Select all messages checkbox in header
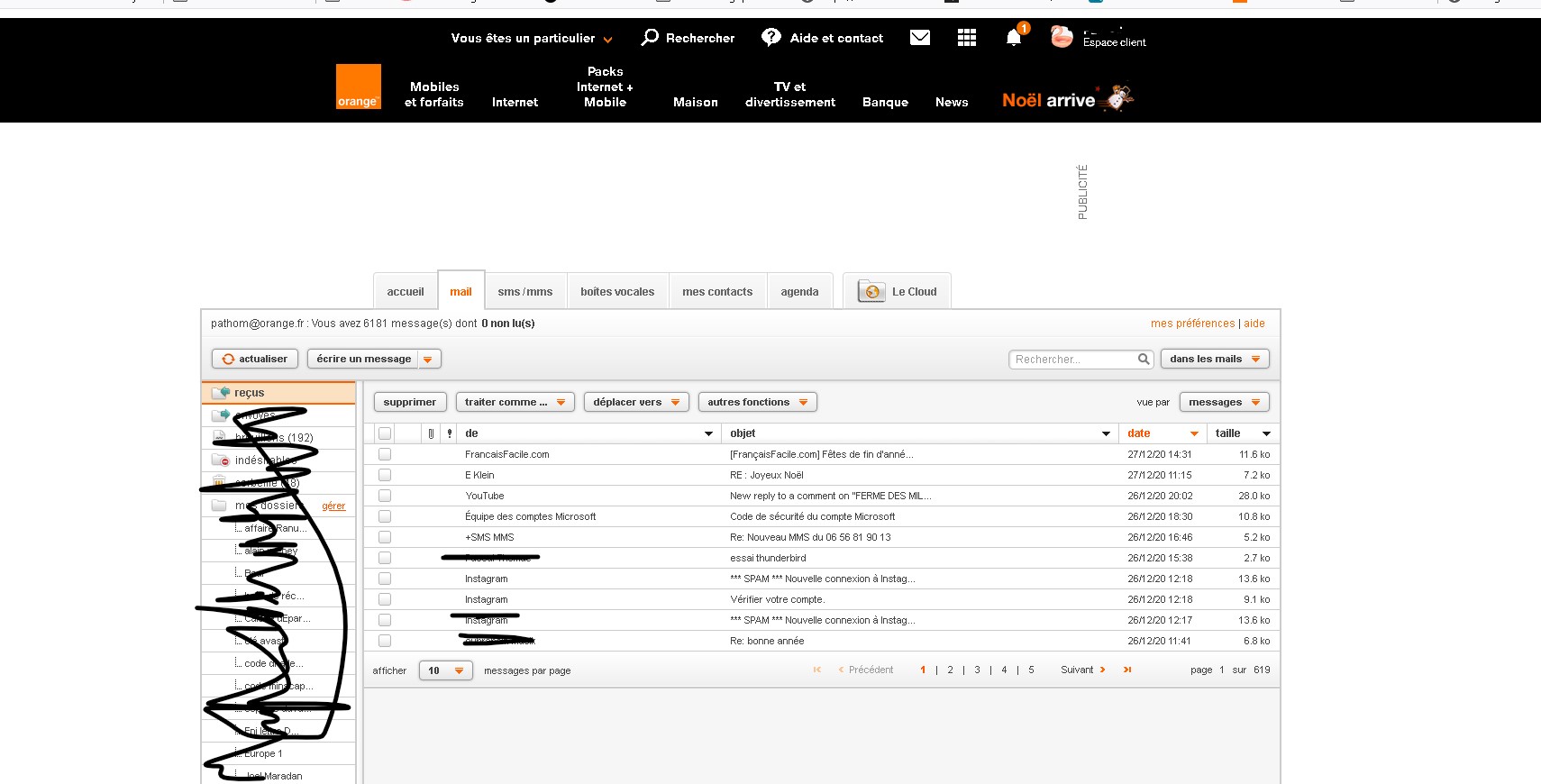 click(x=385, y=433)
